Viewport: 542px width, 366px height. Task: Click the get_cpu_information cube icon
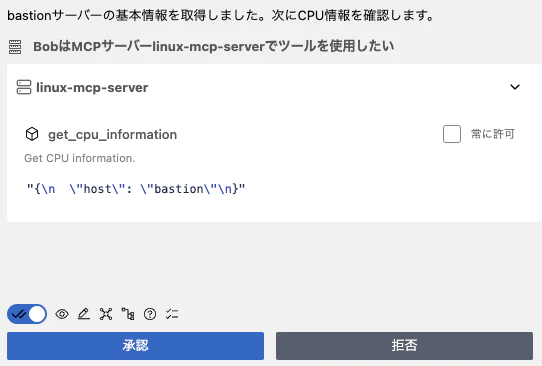(32, 134)
